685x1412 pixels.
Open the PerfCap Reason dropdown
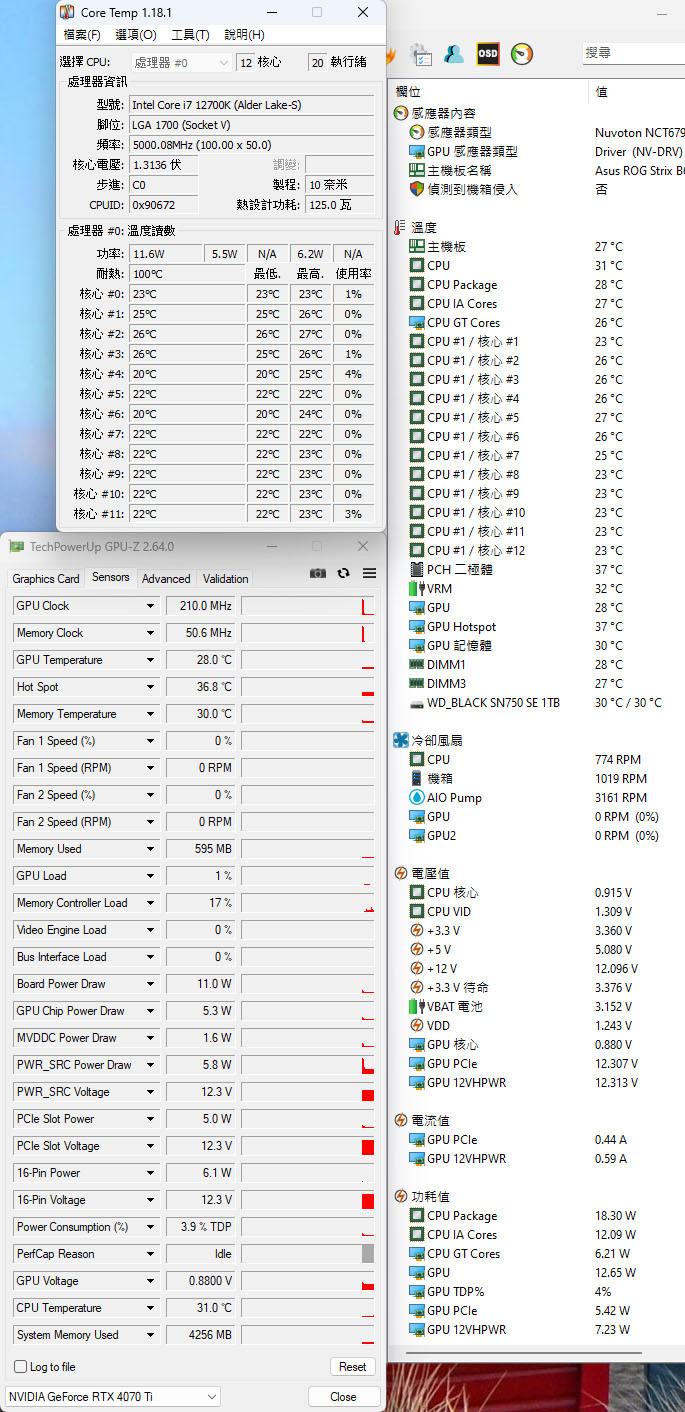tap(150, 1254)
